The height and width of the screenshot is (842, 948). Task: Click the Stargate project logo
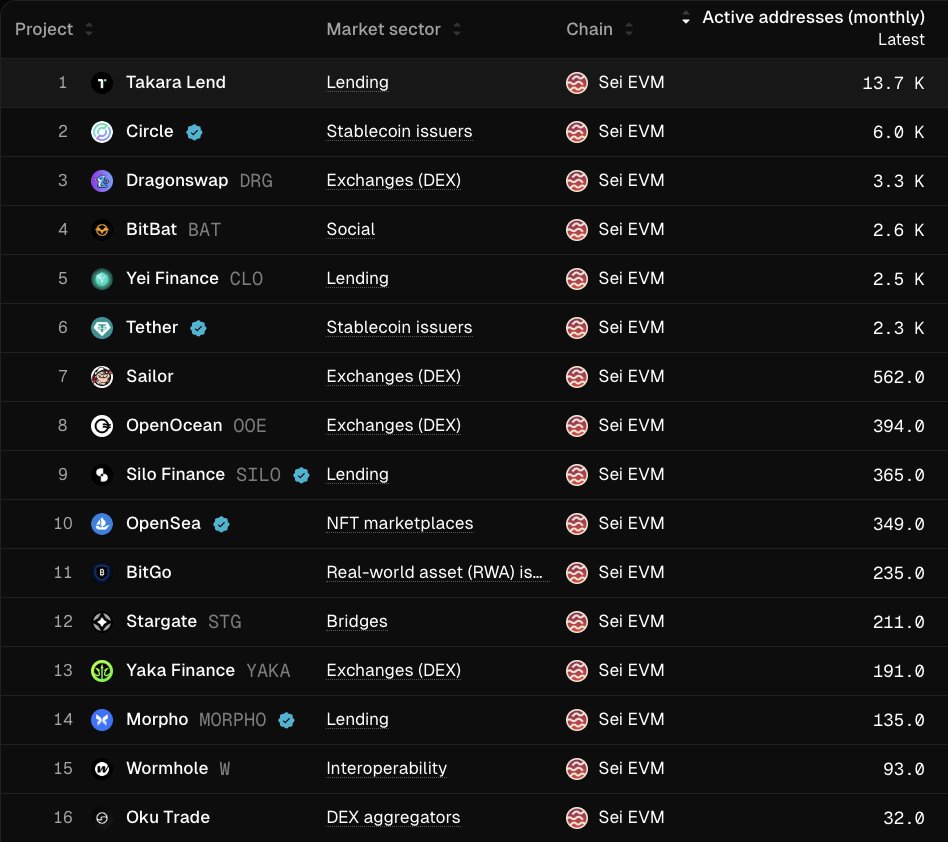tap(102, 621)
